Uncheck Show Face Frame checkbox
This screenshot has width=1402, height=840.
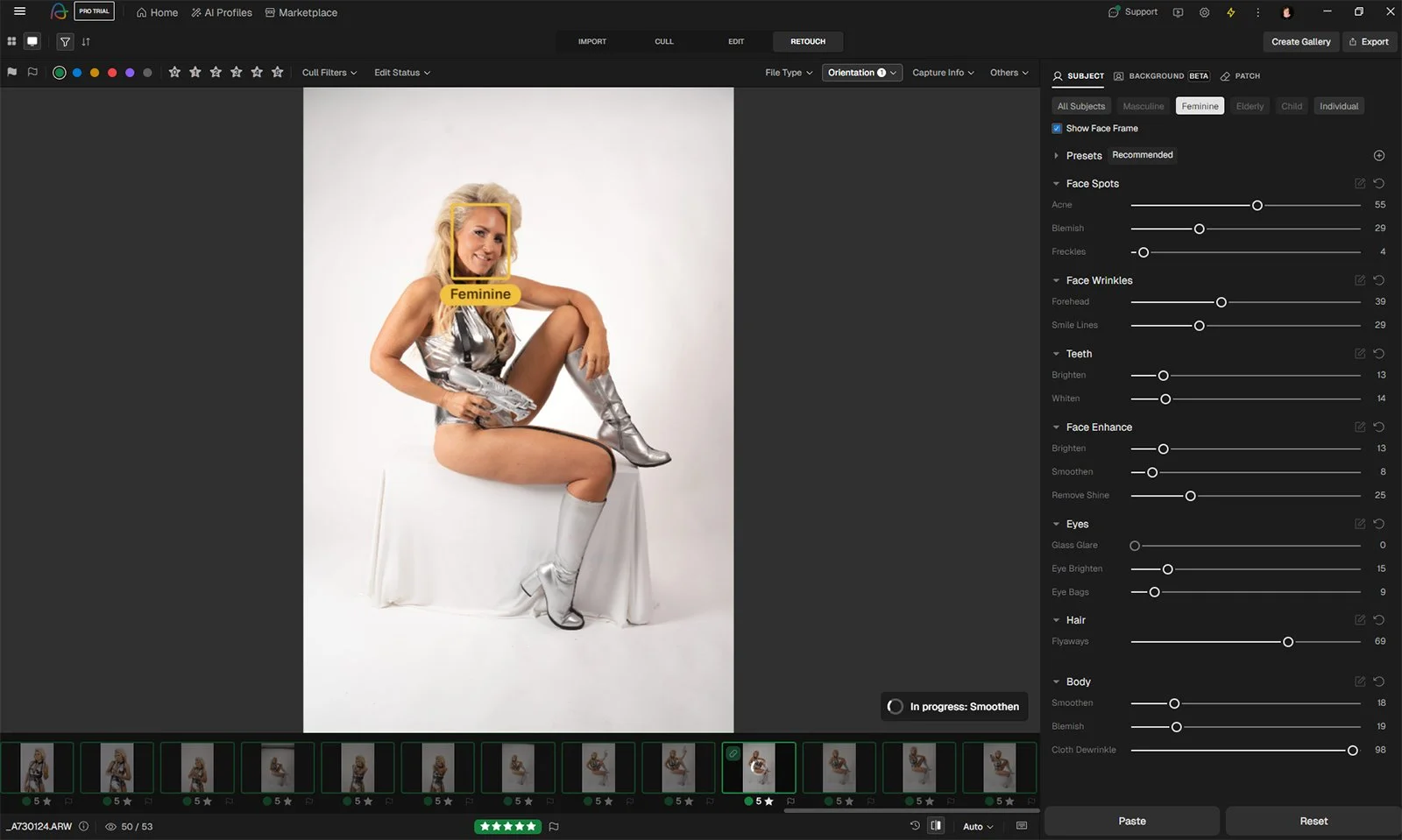[1057, 128]
